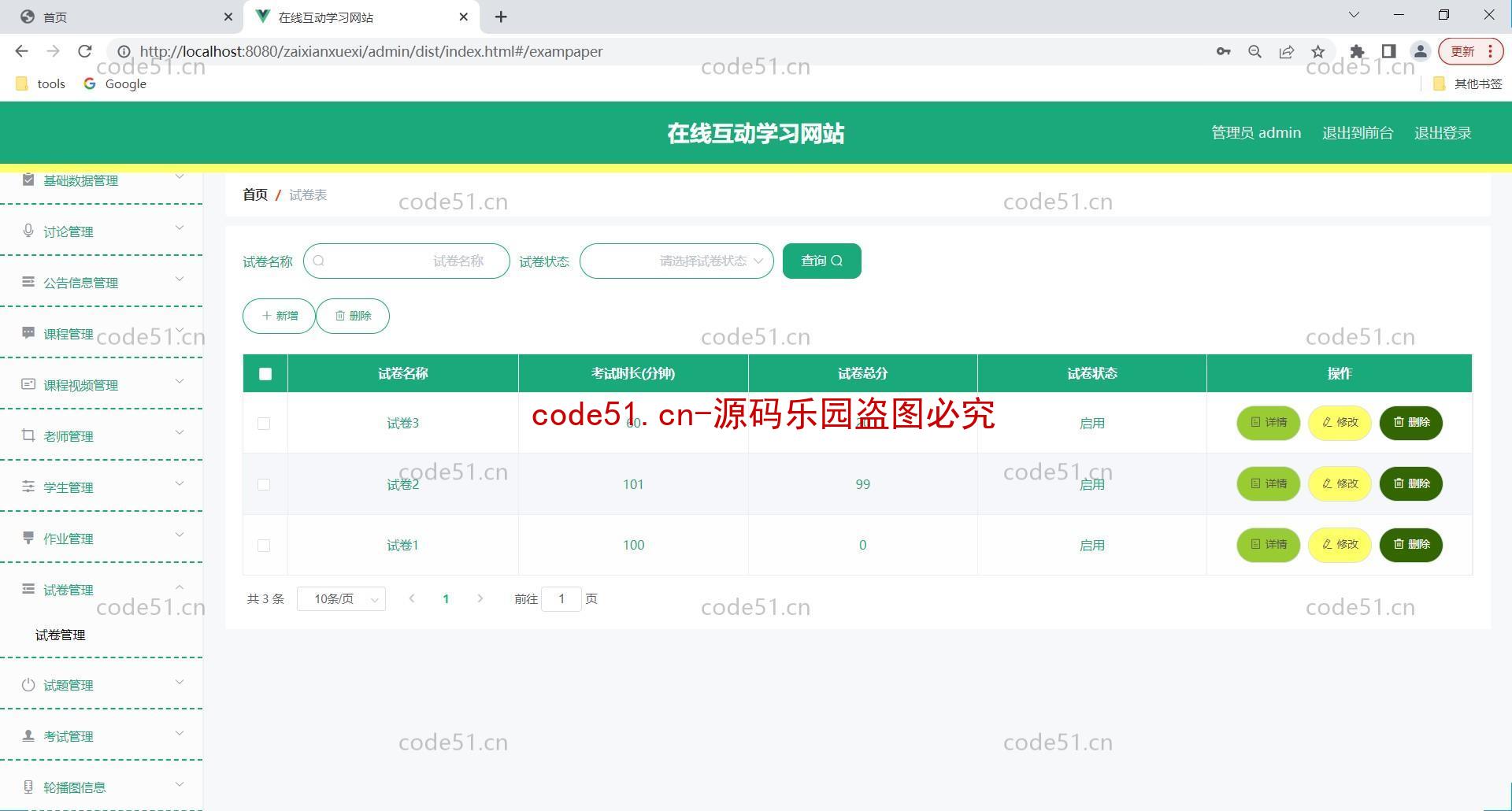Click the 前往 page number input box
Image resolution: width=1512 pixels, height=811 pixels.
pyautogui.click(x=561, y=599)
